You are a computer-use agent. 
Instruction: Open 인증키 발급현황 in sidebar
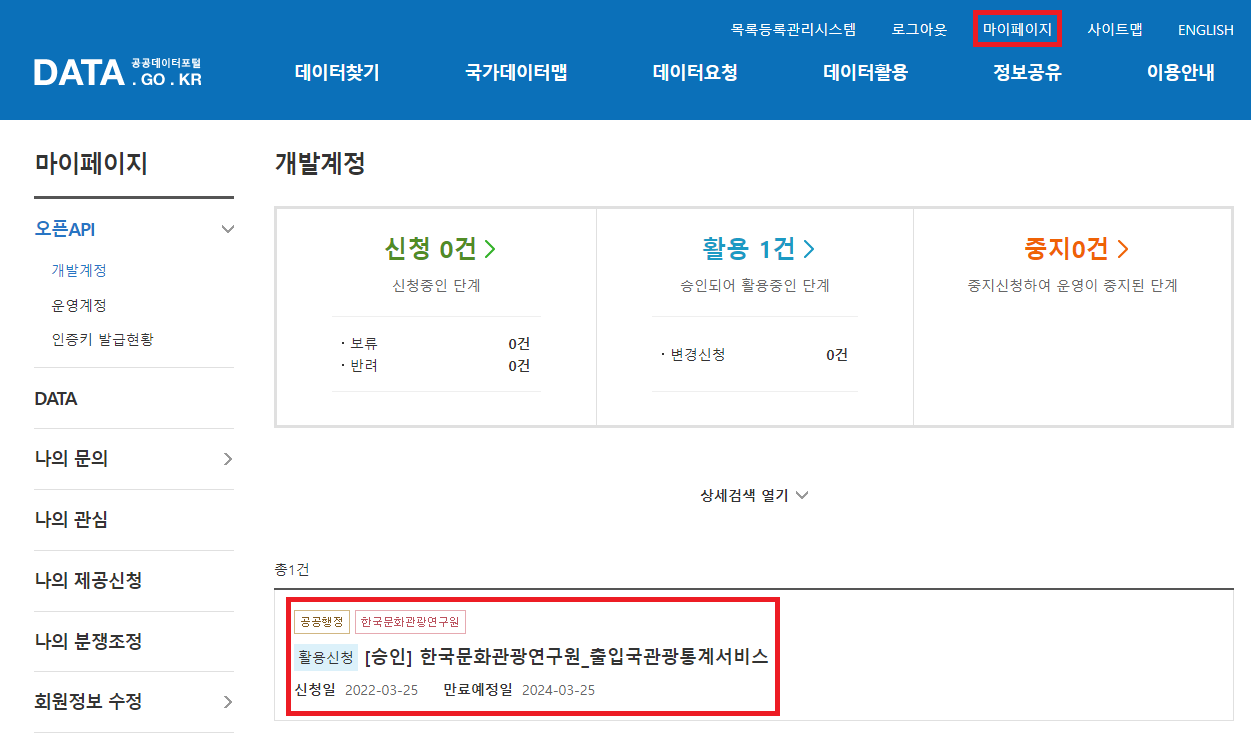coord(103,339)
